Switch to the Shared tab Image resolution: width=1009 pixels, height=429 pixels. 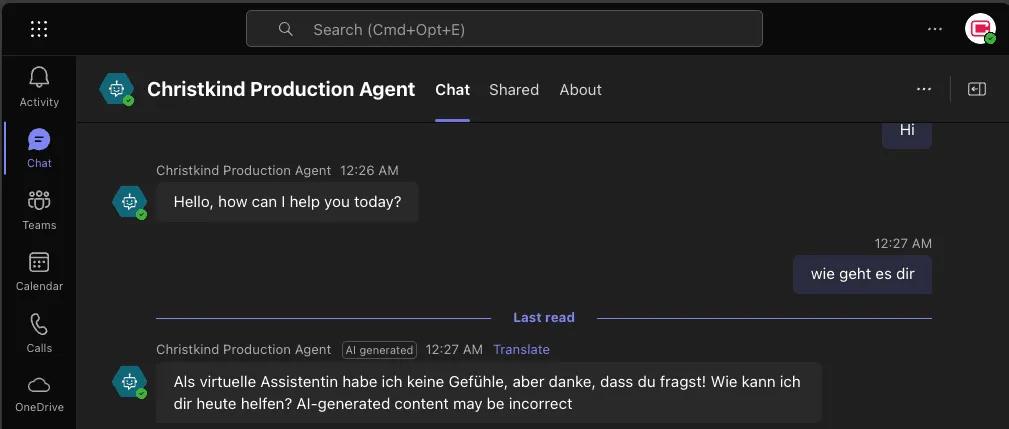tap(514, 90)
